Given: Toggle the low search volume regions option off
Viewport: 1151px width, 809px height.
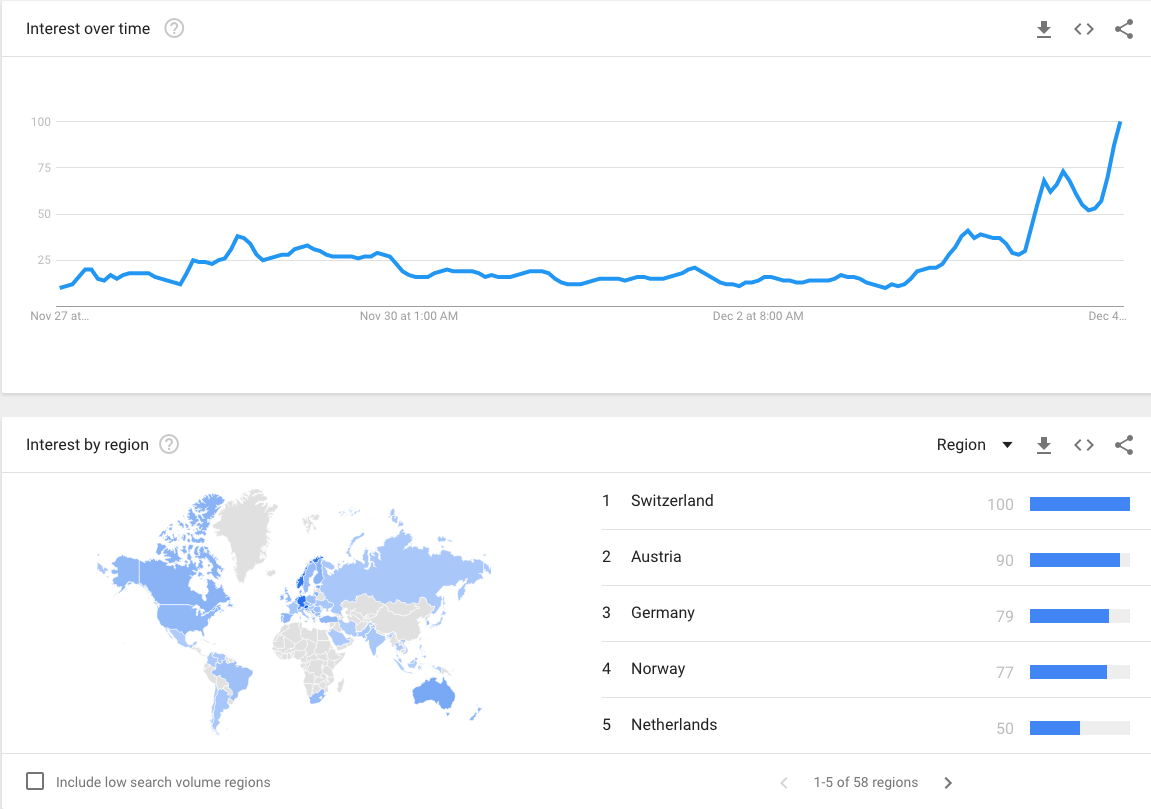Looking at the screenshot, I should (x=34, y=779).
